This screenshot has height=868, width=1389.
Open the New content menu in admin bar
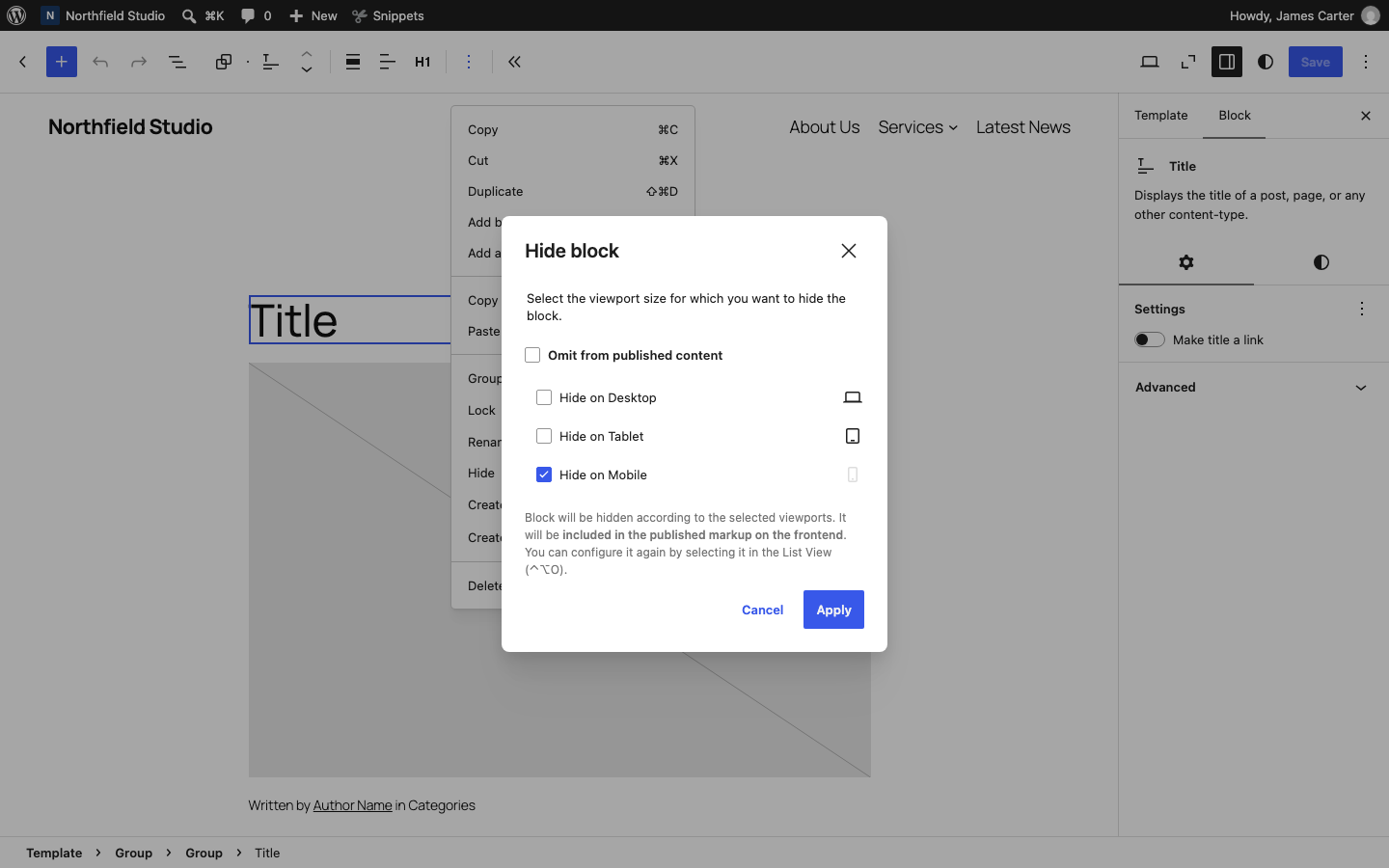click(x=313, y=15)
